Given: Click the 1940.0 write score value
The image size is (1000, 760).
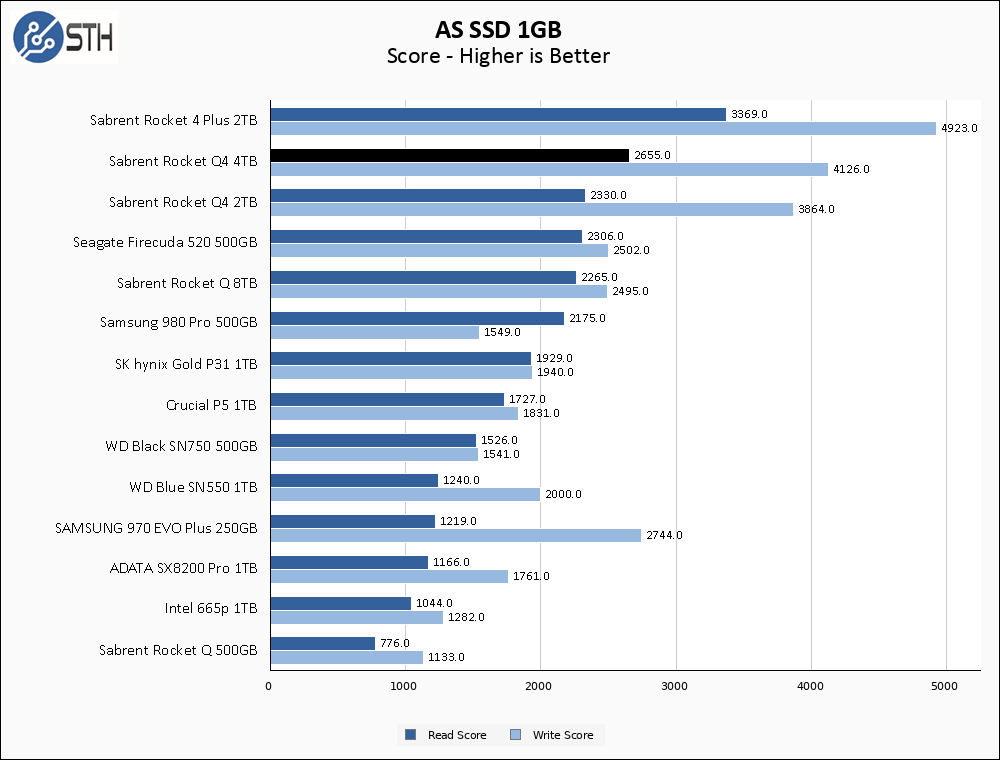Looking at the screenshot, I should point(555,372).
